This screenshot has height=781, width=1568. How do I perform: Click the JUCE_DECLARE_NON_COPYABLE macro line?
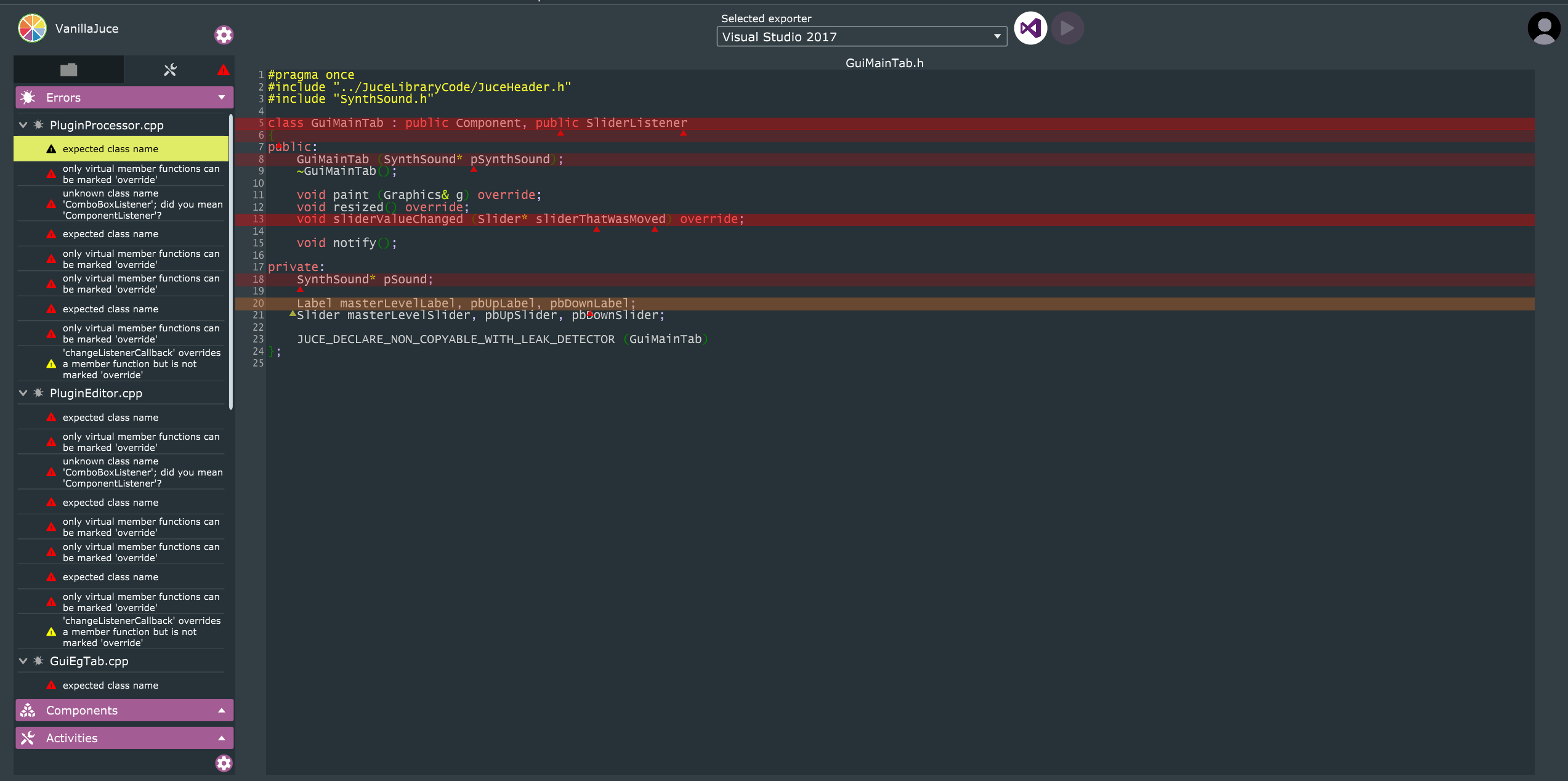[502, 339]
